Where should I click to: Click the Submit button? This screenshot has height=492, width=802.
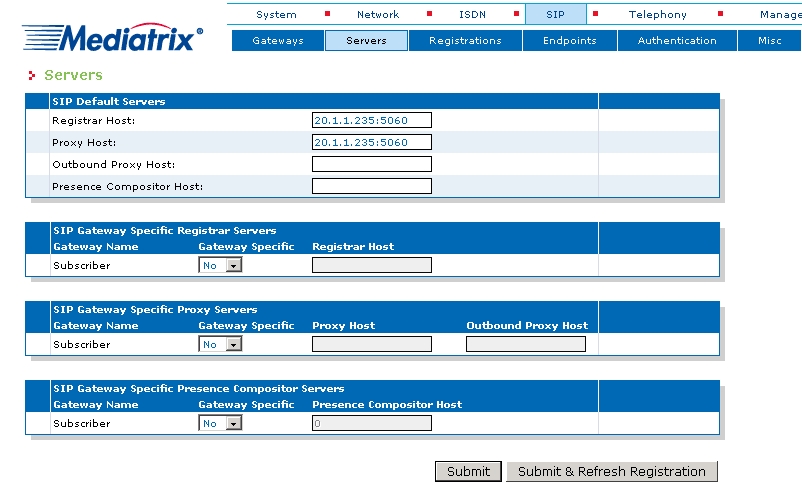pos(468,471)
